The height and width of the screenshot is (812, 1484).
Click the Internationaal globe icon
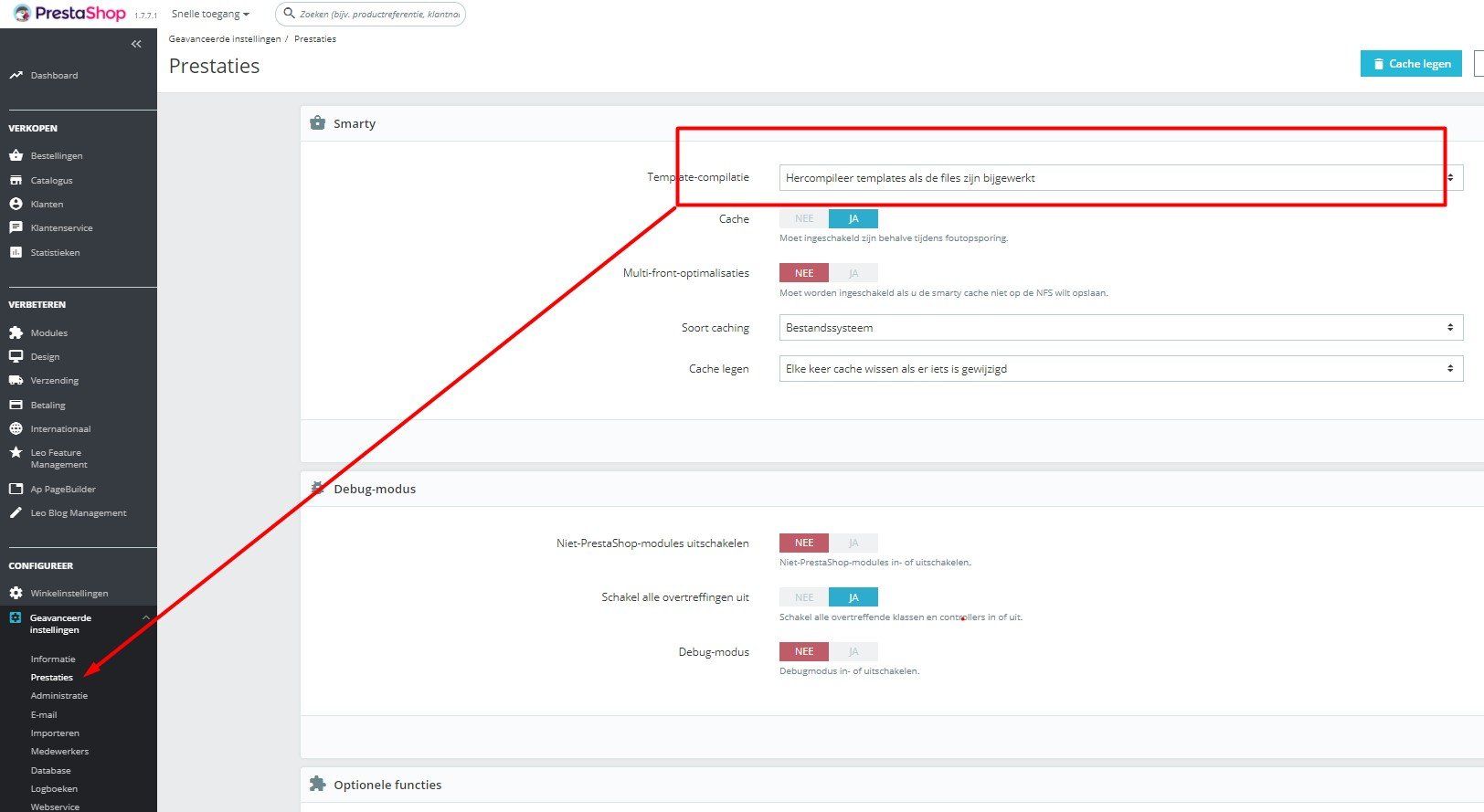16,428
